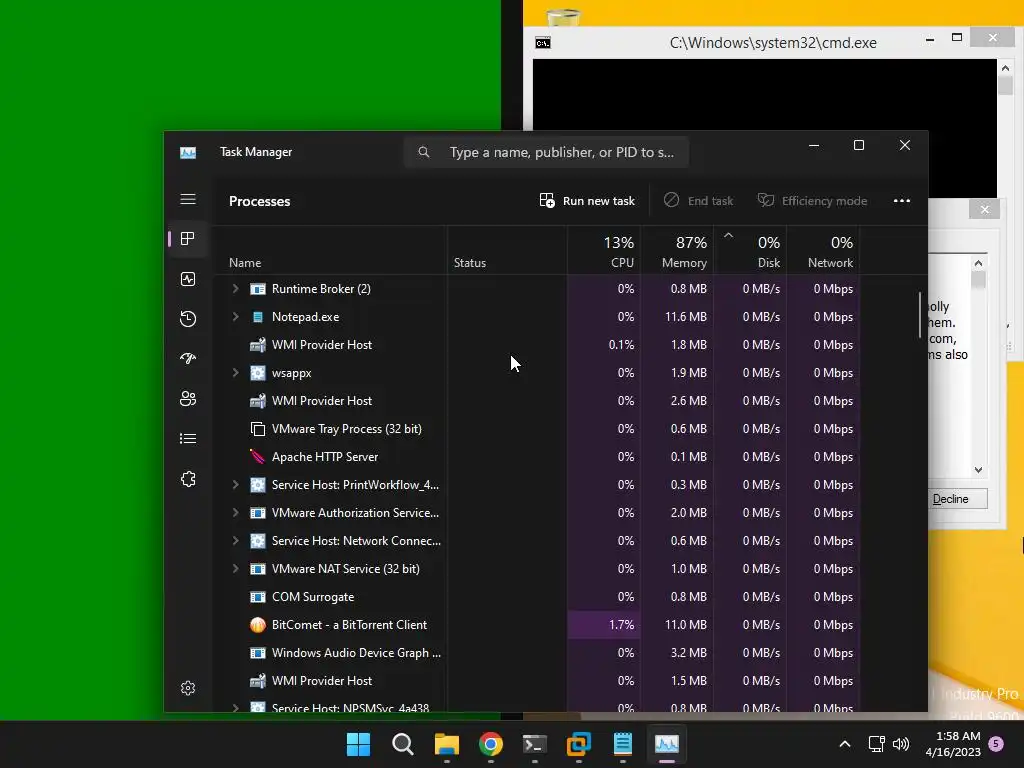
Task: Open the Users page icon in sidebar
Action: [187, 398]
